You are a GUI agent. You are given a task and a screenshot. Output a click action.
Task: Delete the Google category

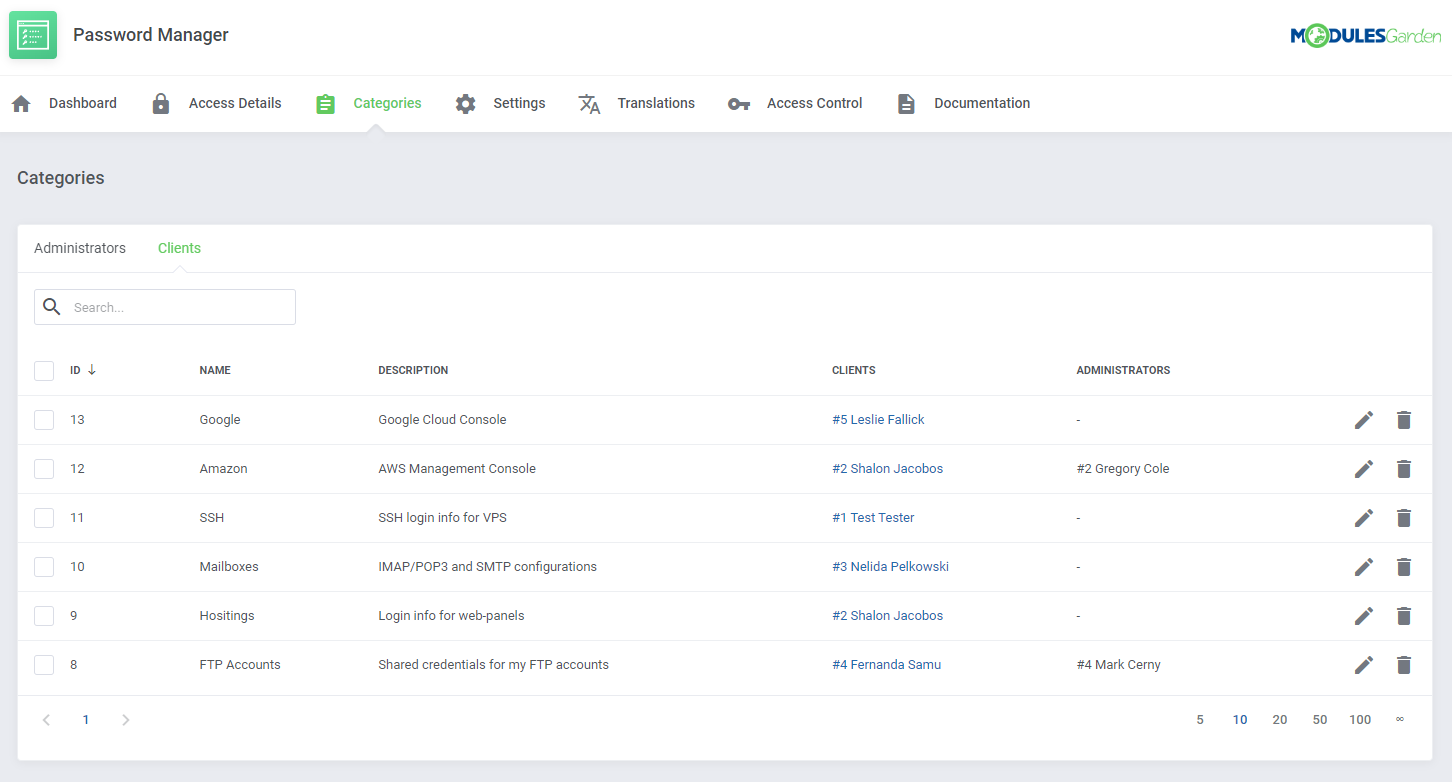point(1404,420)
